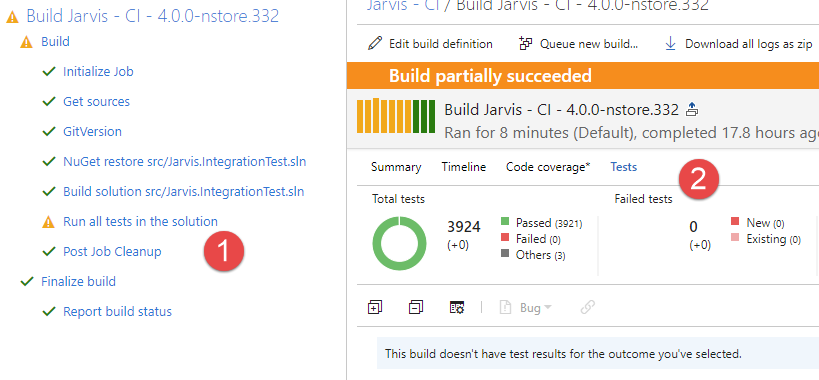
Task: Open the column options icon in the test toolbar
Action: [457, 307]
